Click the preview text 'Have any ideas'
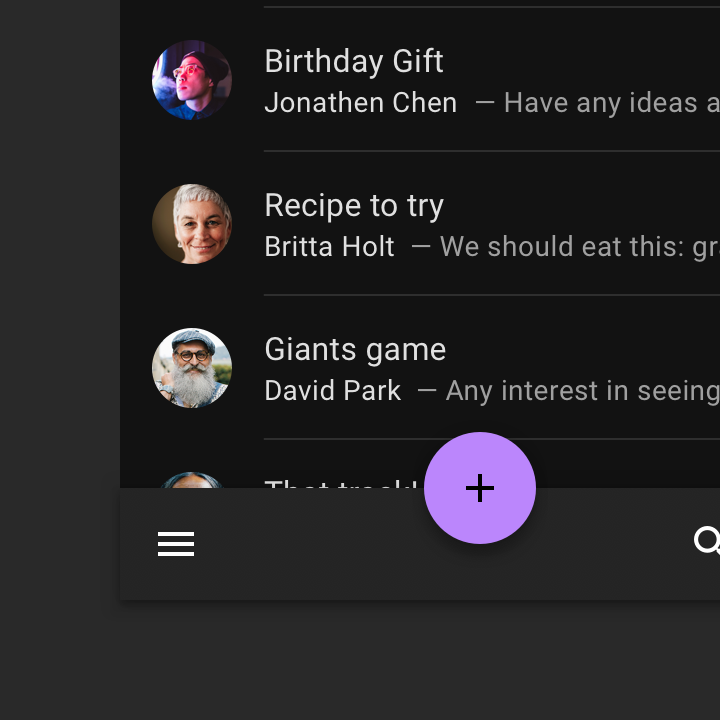720x720 pixels. tap(601, 103)
